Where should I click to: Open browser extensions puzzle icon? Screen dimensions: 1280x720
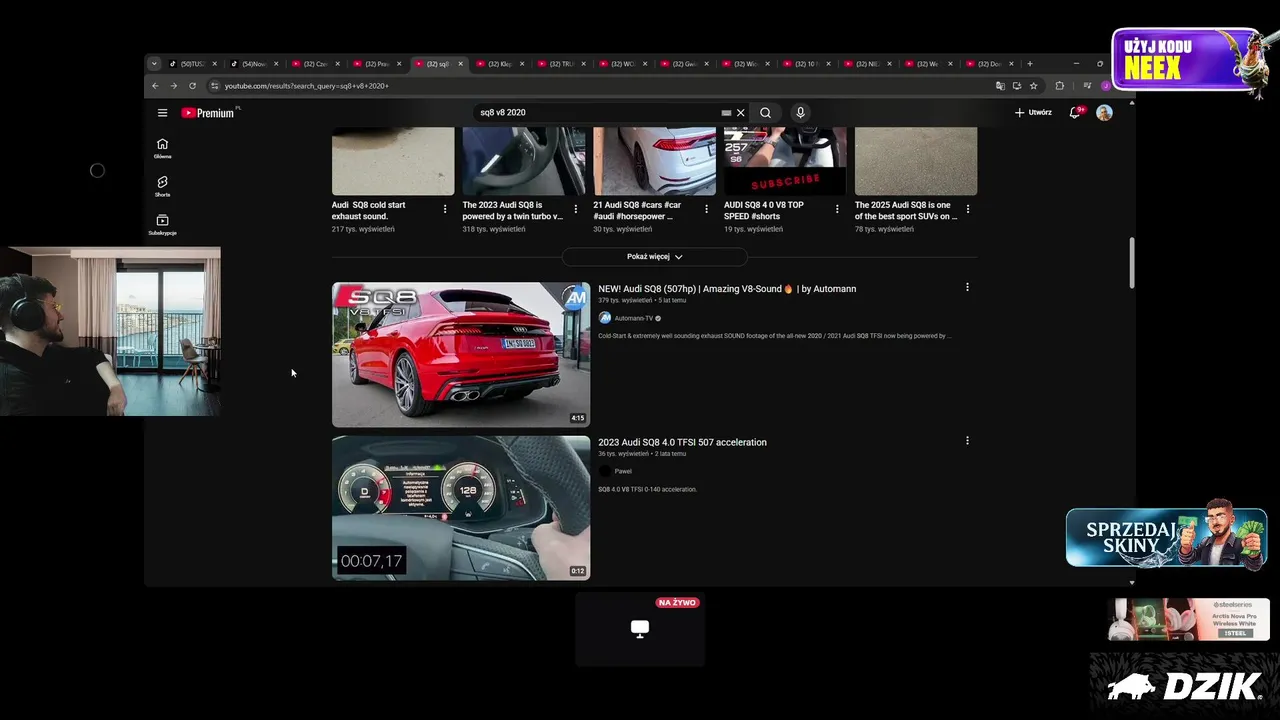pos(1060,86)
